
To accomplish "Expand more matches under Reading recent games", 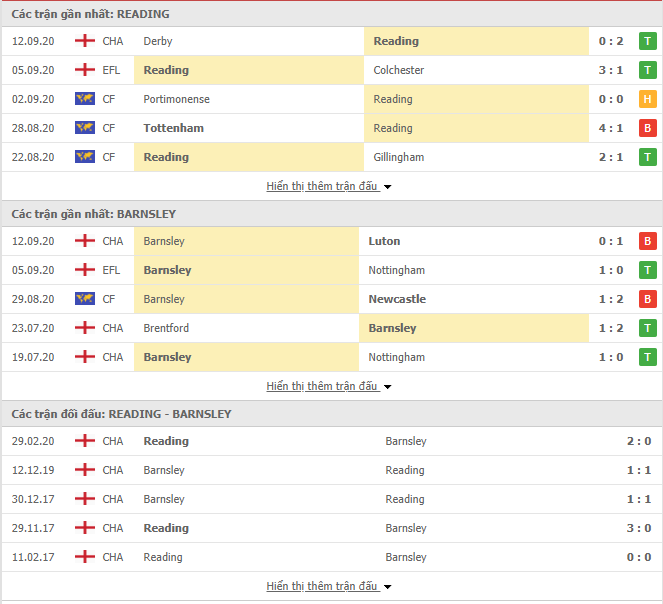I will 329,186.
